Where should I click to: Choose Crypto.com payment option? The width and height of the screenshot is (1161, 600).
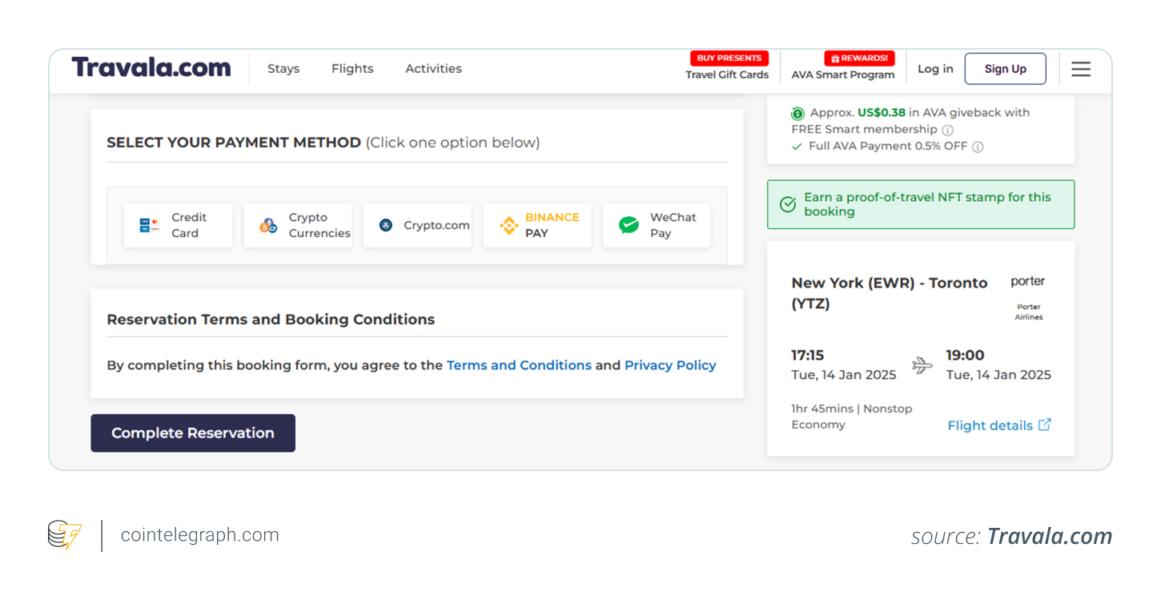click(x=418, y=225)
